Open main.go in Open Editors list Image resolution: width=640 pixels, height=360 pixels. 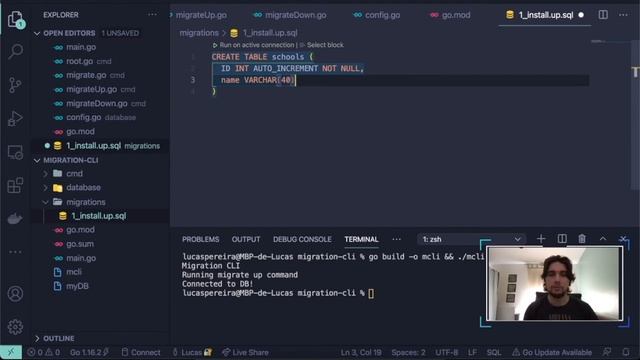tap(81, 47)
